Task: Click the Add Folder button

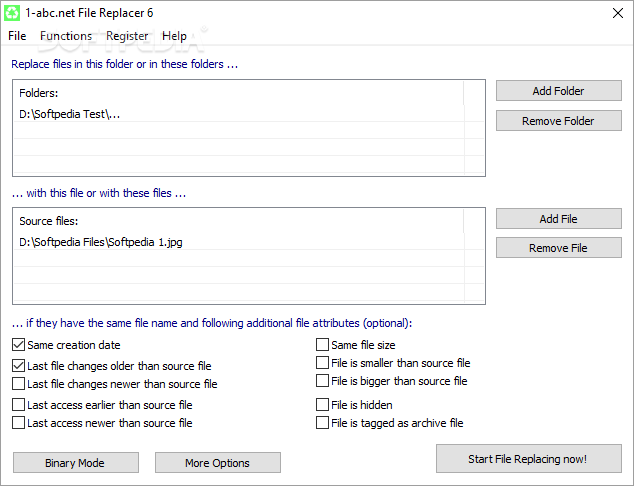Action: (x=558, y=91)
